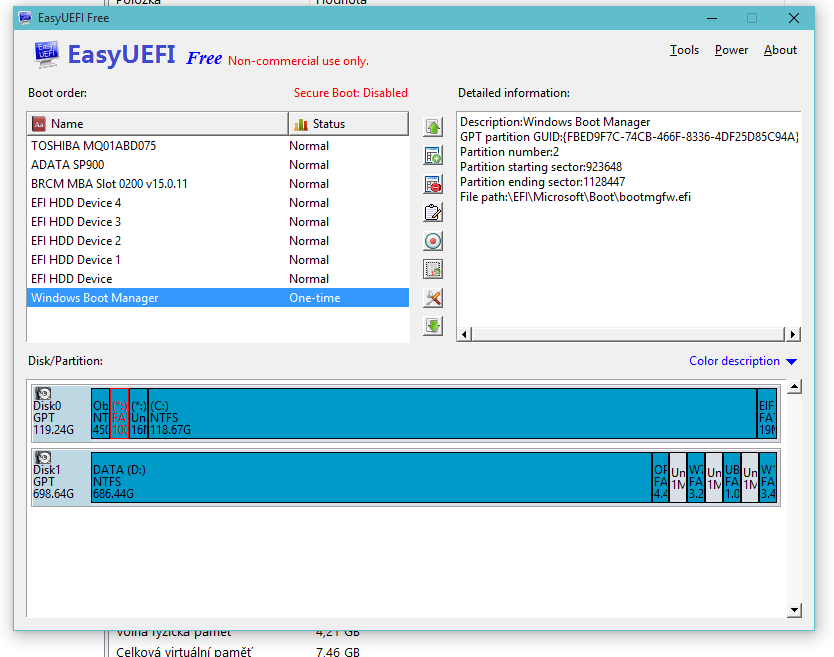Click the Secure Boot: Disabled label
Screen dimensions: 834x657
pos(351,93)
